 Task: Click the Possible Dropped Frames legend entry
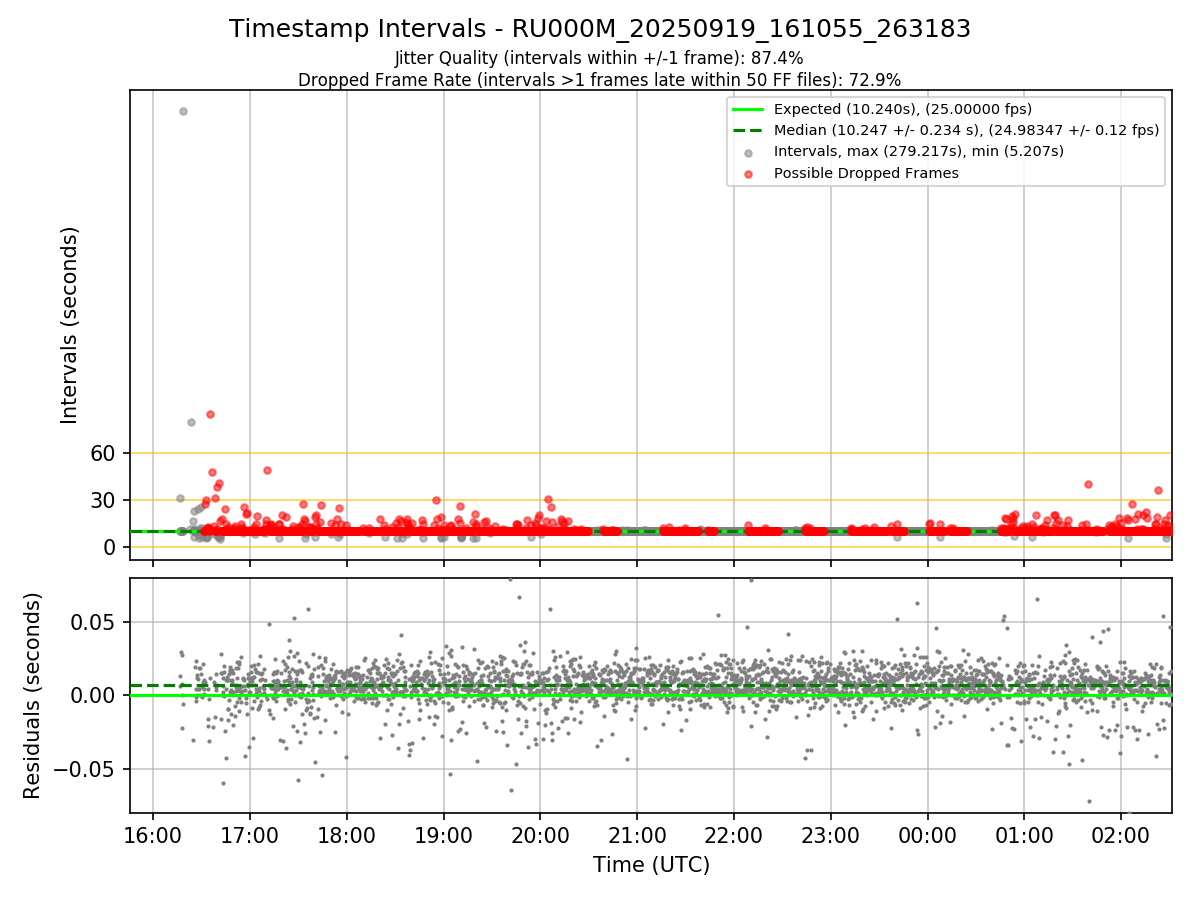[866, 173]
